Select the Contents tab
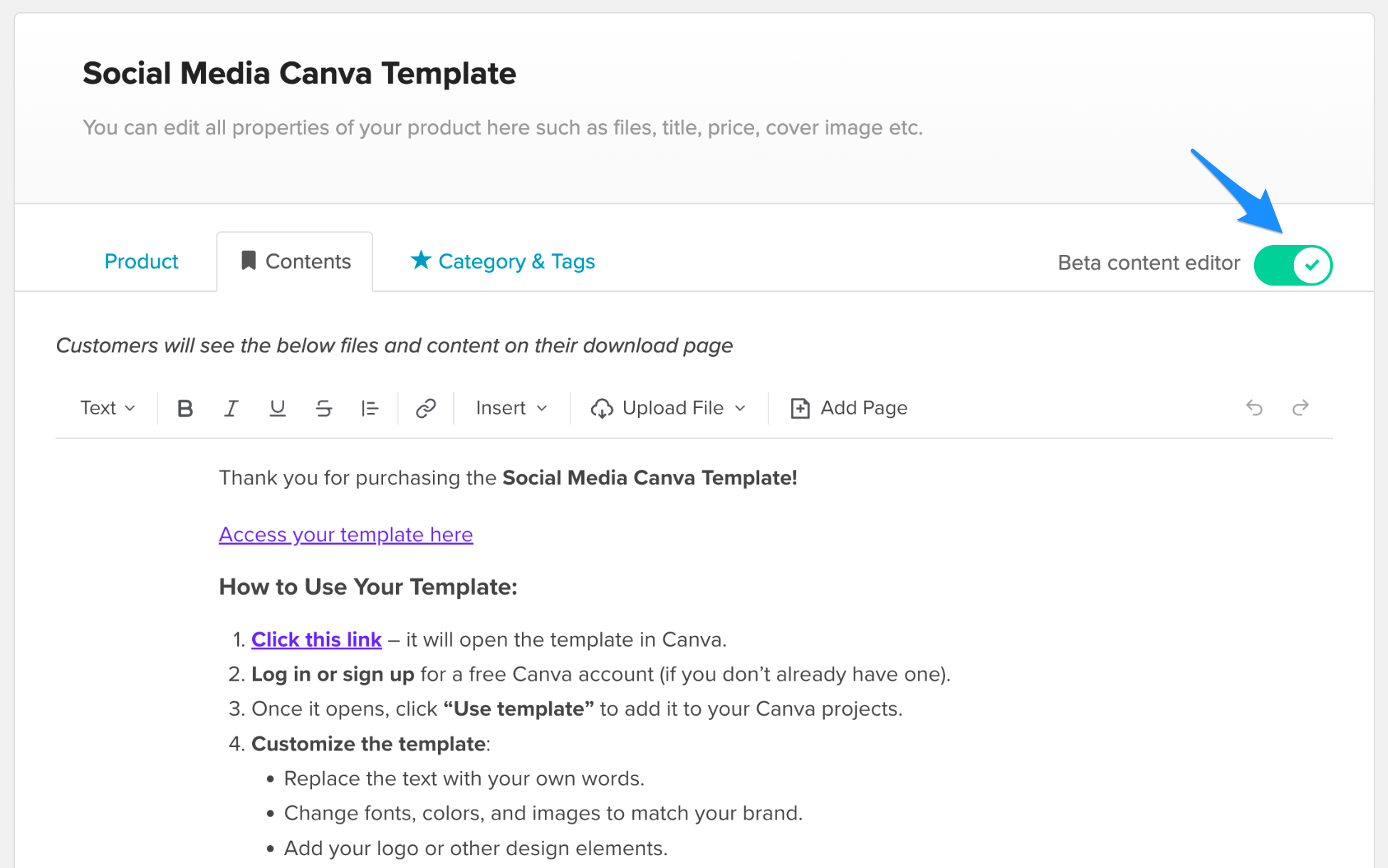This screenshot has width=1388, height=868. (x=295, y=261)
